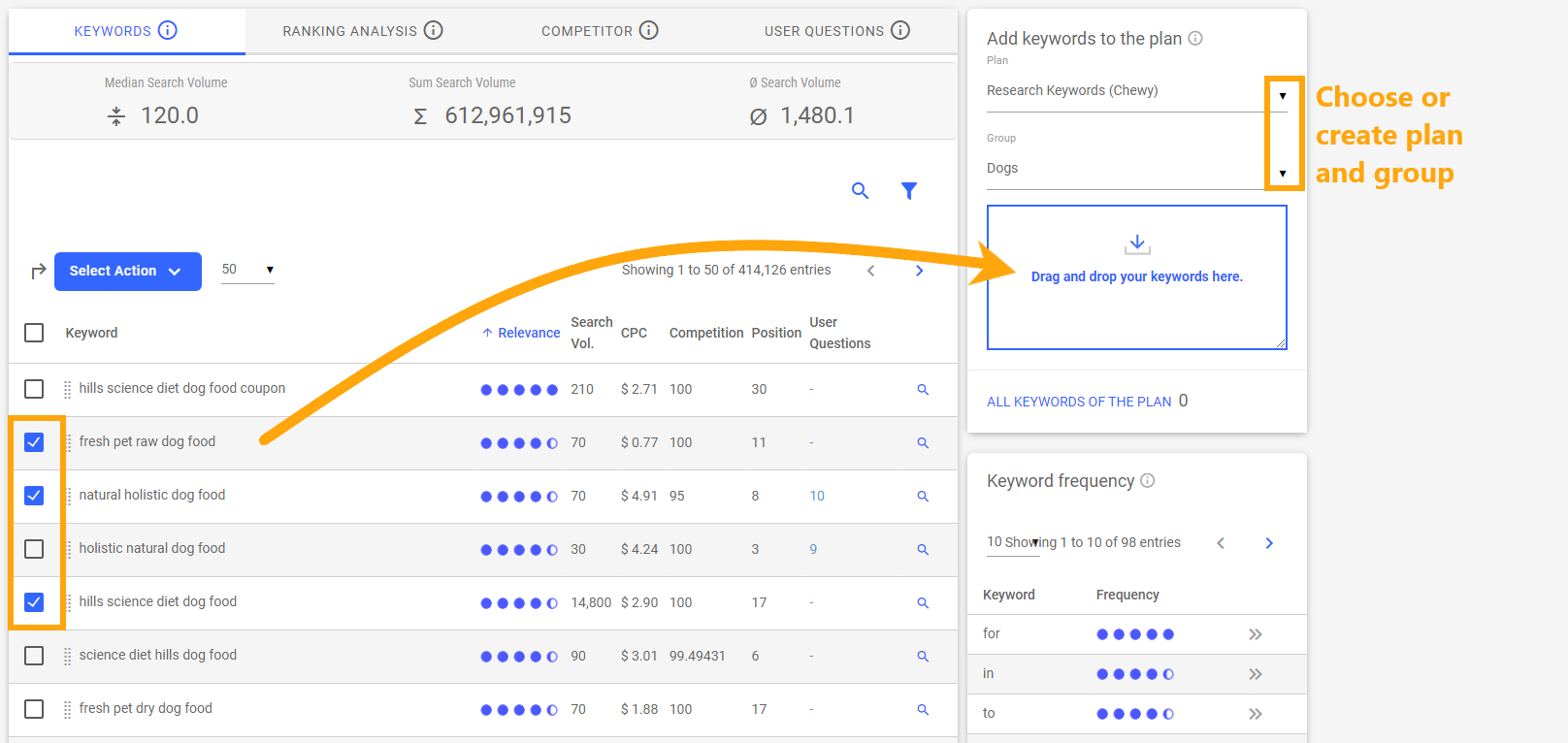The height and width of the screenshot is (743, 1568).
Task: Click the sum search volume value 612,961,915
Action: coord(507,115)
